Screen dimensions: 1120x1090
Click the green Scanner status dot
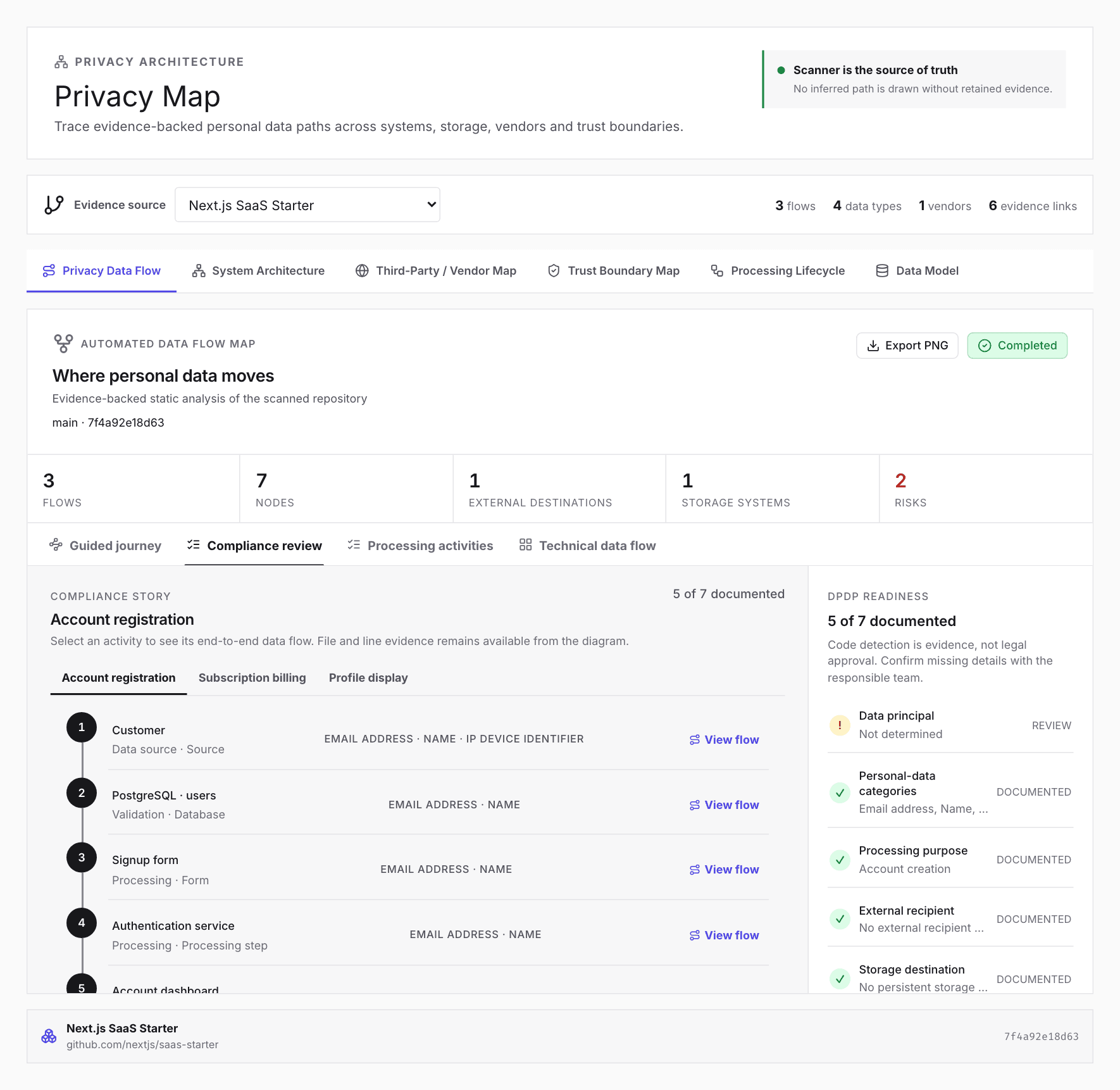pos(781,70)
